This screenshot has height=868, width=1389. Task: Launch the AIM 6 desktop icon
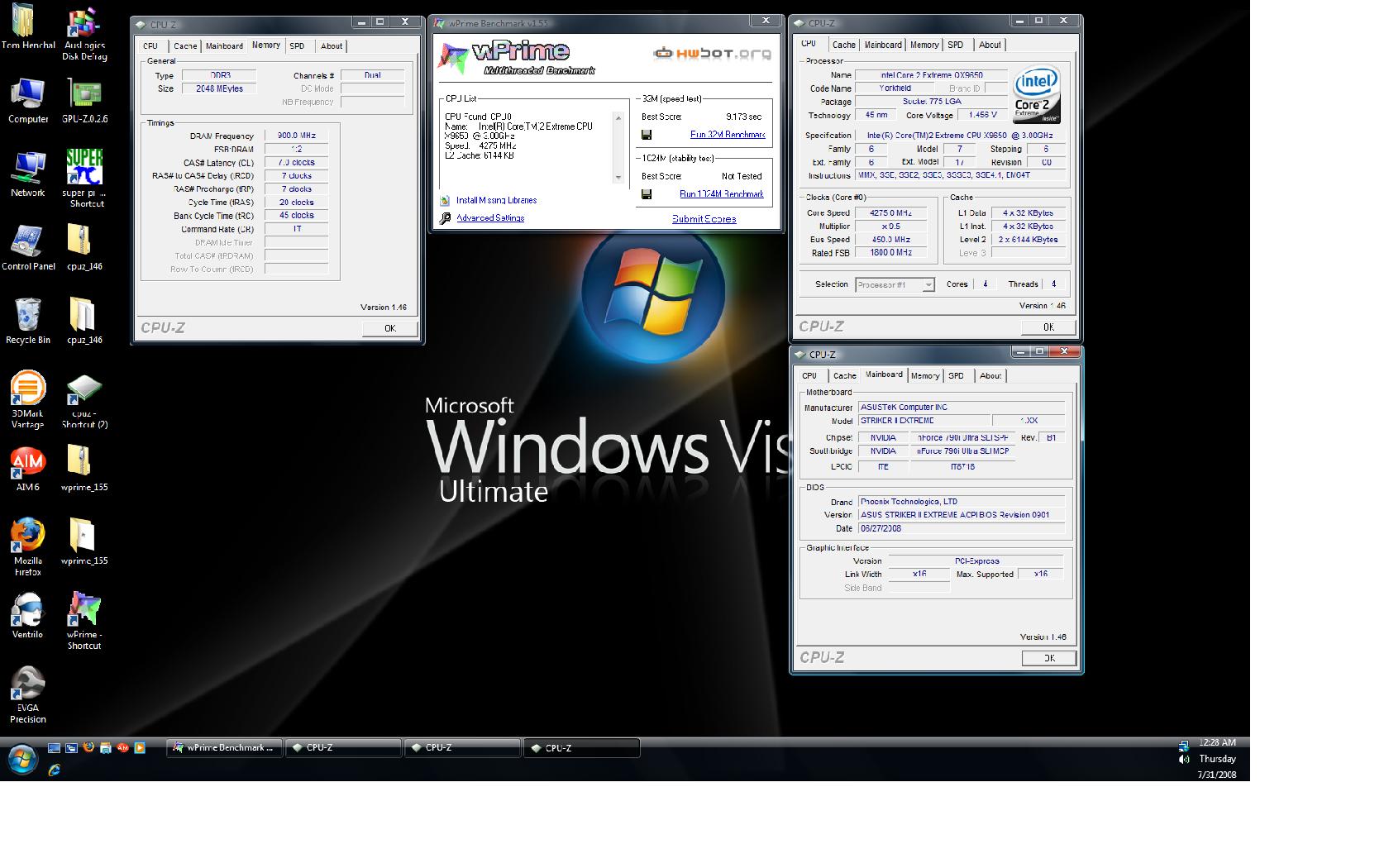(28, 469)
